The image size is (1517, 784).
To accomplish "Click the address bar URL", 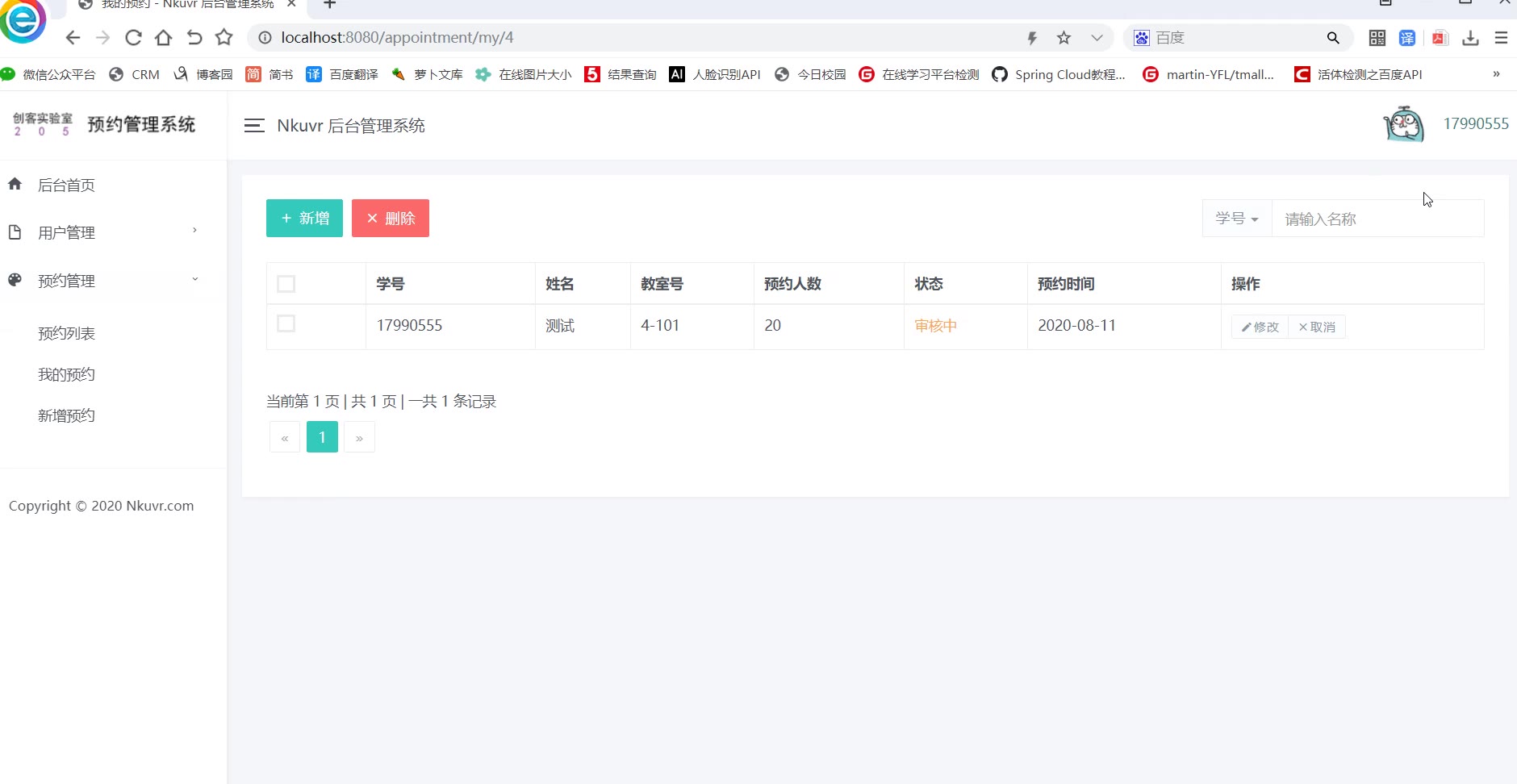I will [x=397, y=38].
